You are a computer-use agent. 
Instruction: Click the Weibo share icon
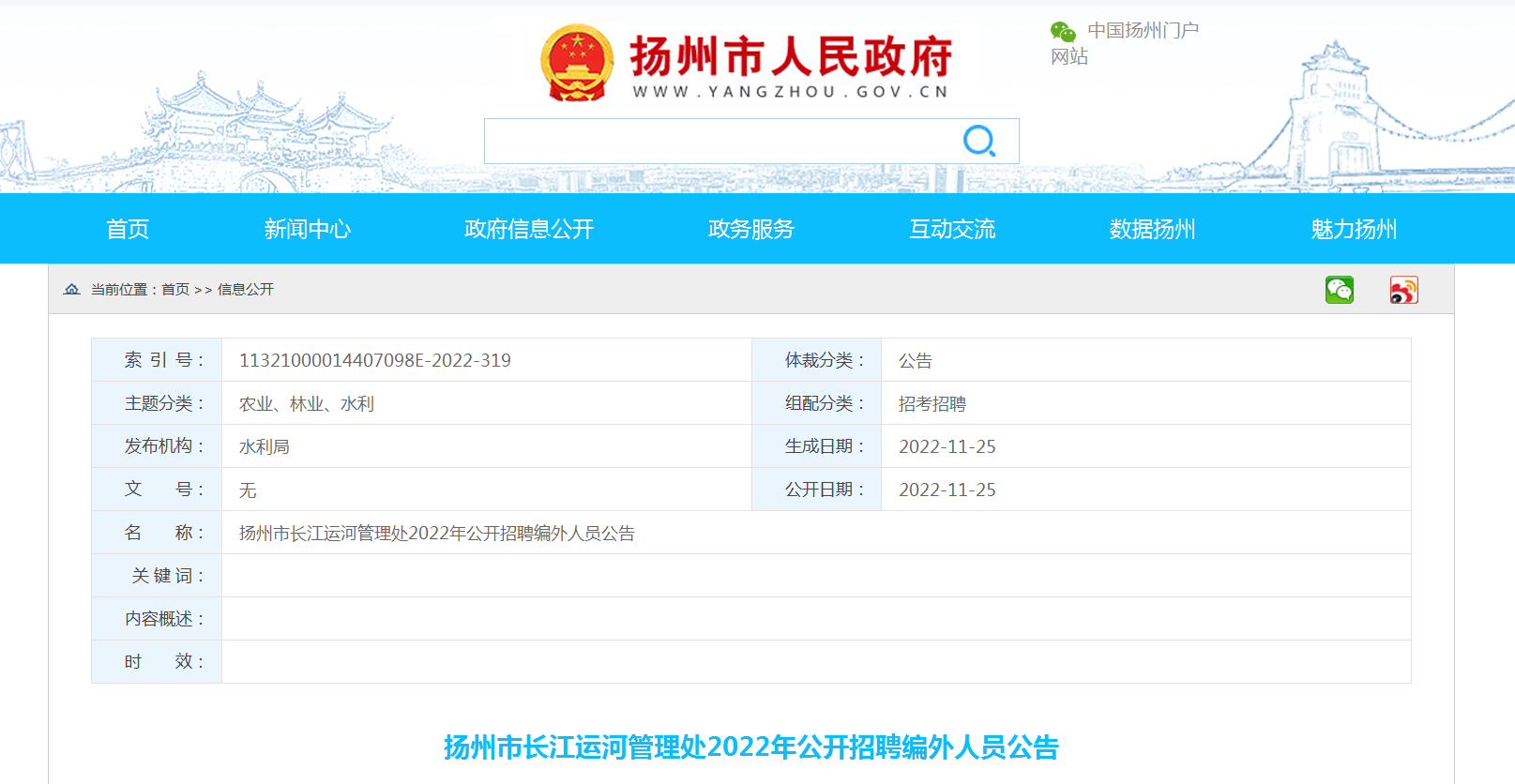[x=1403, y=290]
